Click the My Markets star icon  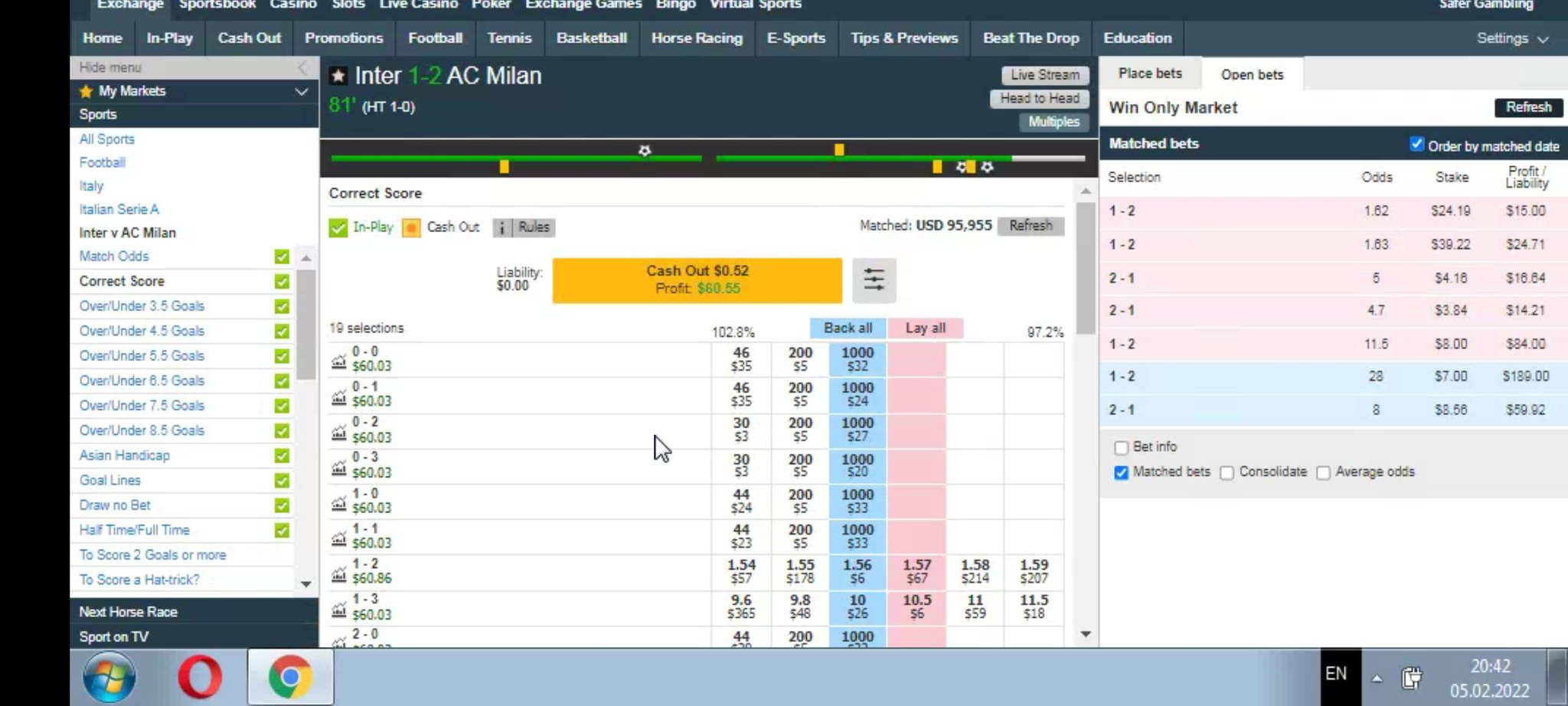[87, 91]
